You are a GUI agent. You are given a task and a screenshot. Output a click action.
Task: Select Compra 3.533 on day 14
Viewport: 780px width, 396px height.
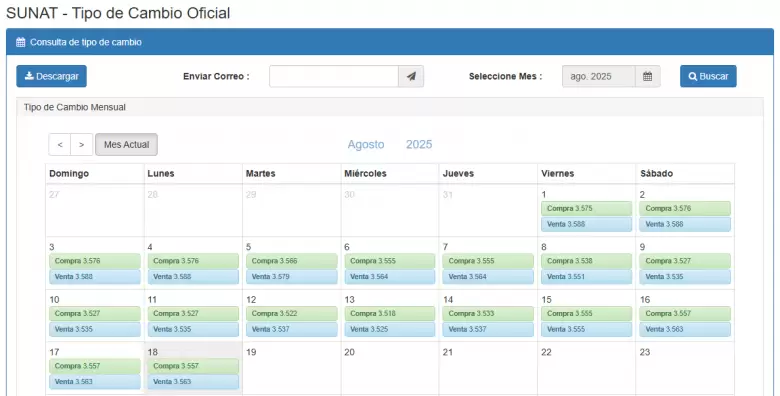(x=488, y=313)
